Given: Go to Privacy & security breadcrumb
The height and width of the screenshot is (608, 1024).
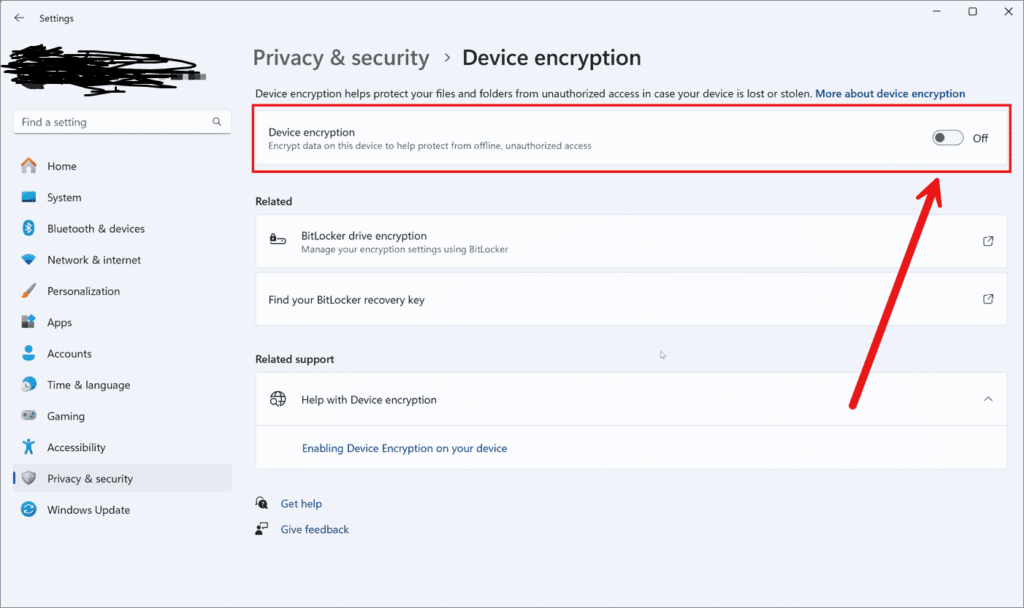Looking at the screenshot, I should [x=341, y=58].
